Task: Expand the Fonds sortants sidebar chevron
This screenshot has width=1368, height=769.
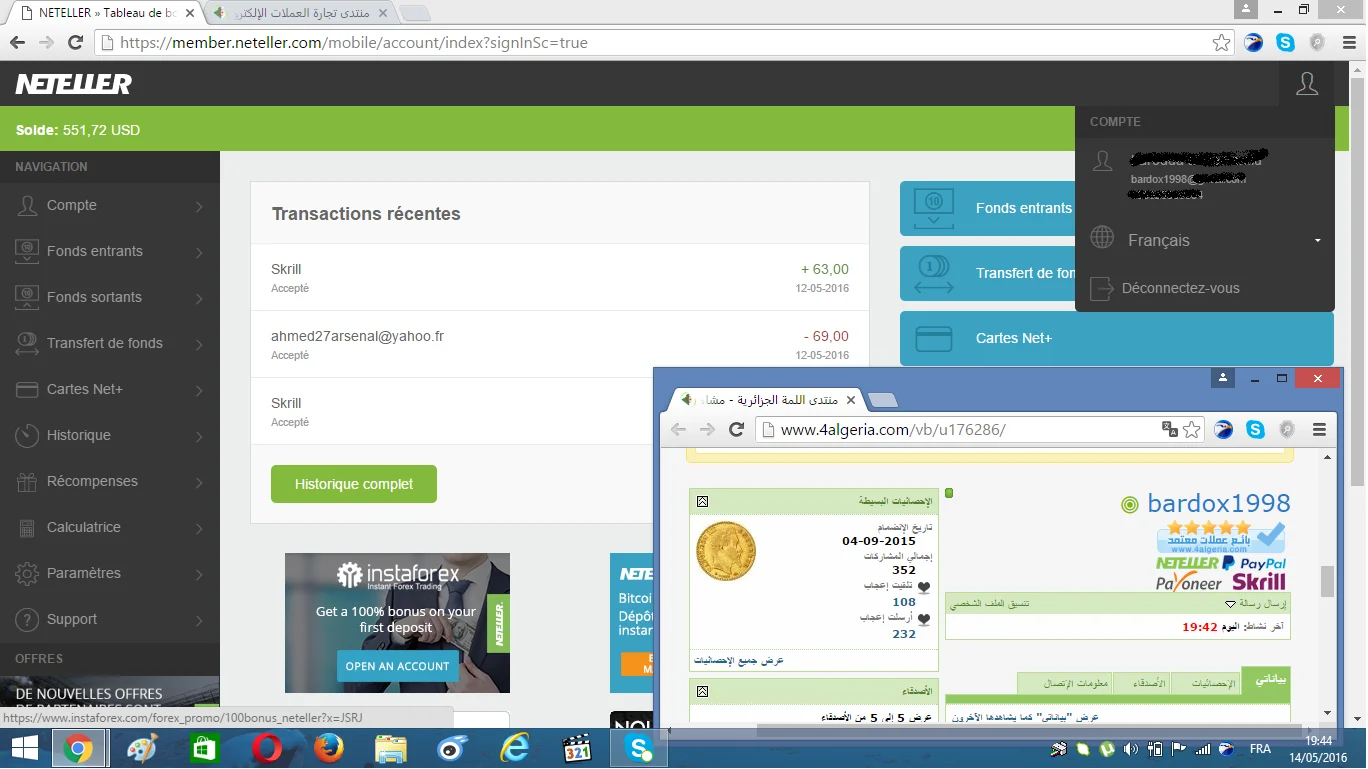Action: (x=199, y=298)
